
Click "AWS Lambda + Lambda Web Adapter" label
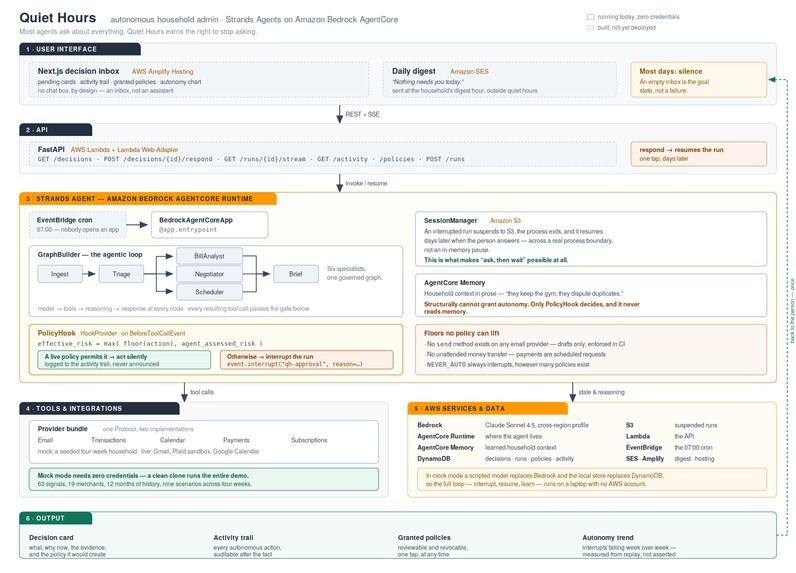124,150
